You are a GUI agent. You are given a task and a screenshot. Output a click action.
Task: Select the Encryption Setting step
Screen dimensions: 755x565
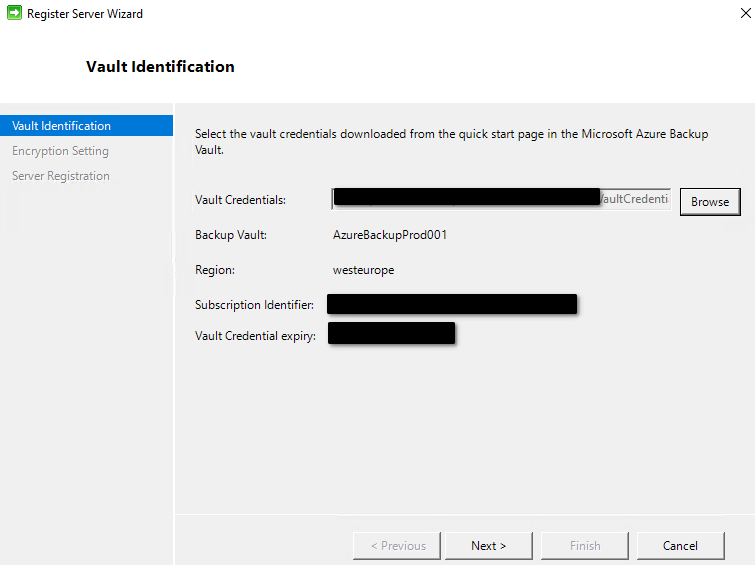tap(60, 151)
